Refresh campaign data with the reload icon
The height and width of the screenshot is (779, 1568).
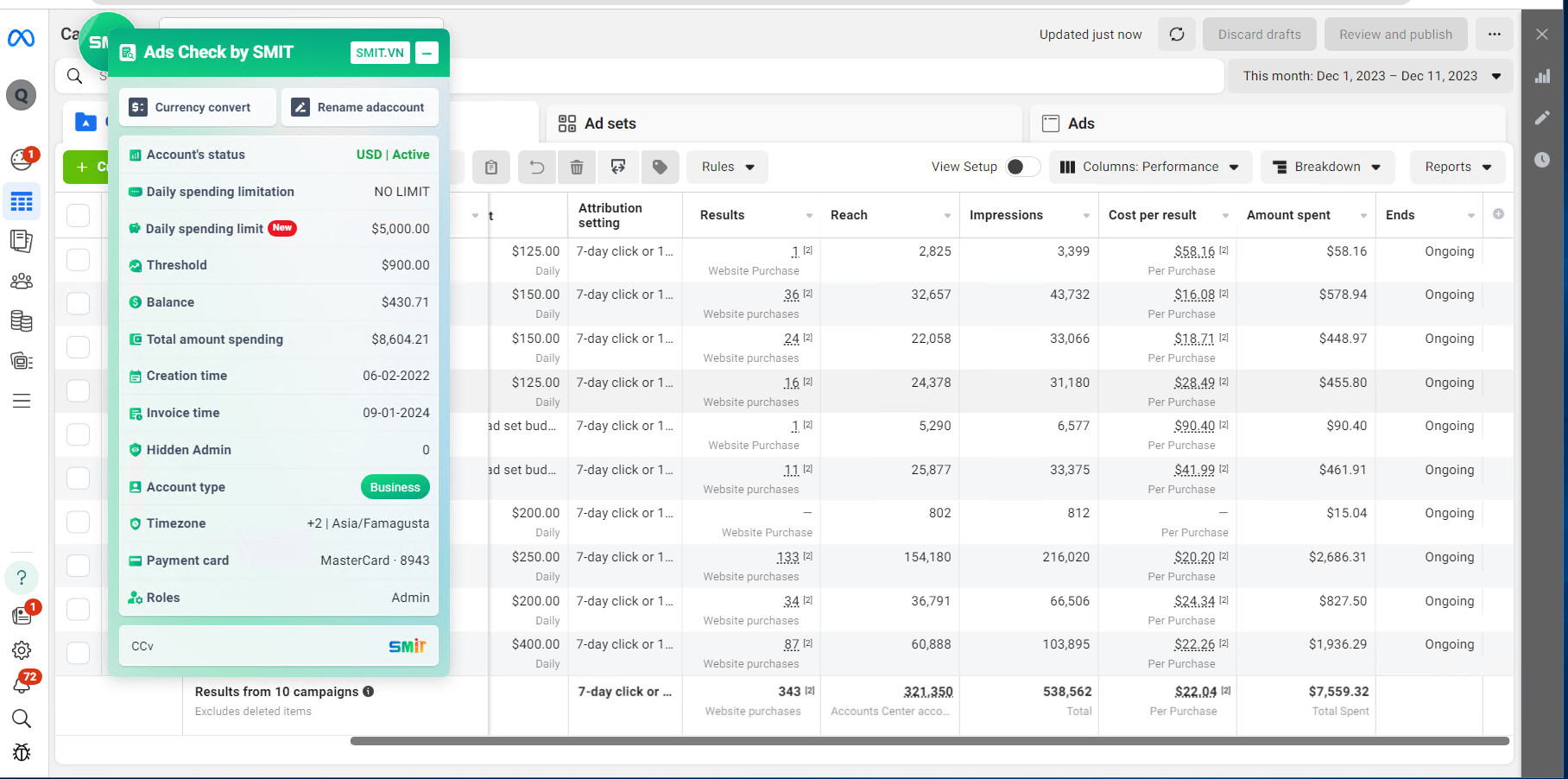1177,35
